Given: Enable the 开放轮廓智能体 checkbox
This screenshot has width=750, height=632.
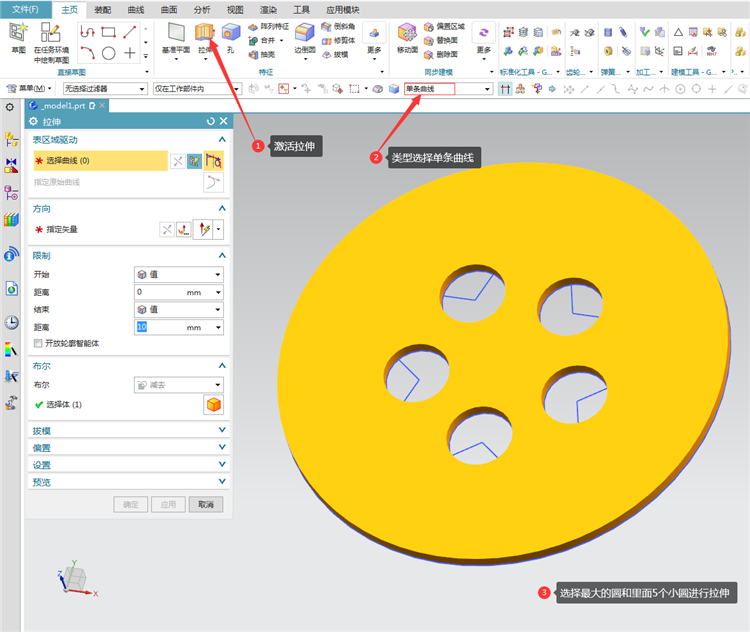Looking at the screenshot, I should [x=38, y=344].
